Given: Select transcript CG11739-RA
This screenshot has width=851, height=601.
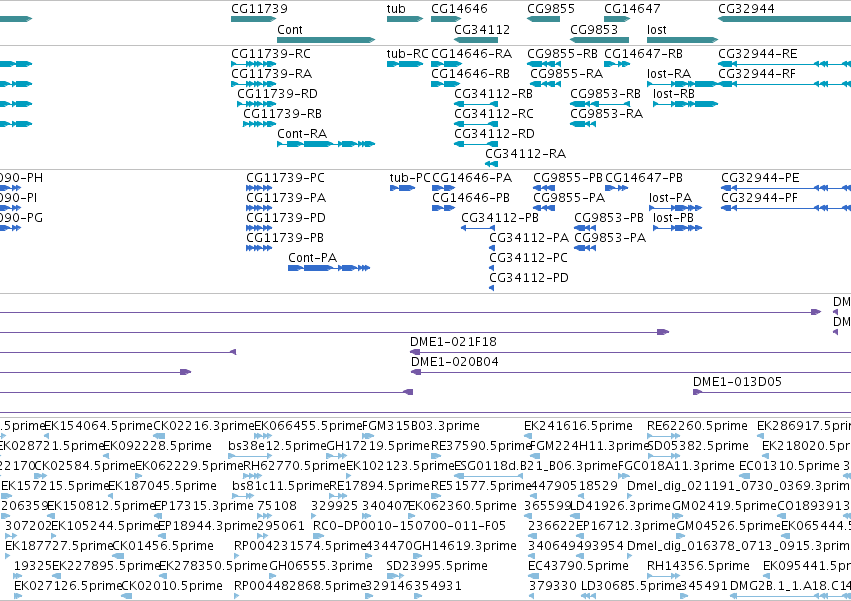Looking at the screenshot, I should coord(253,84).
